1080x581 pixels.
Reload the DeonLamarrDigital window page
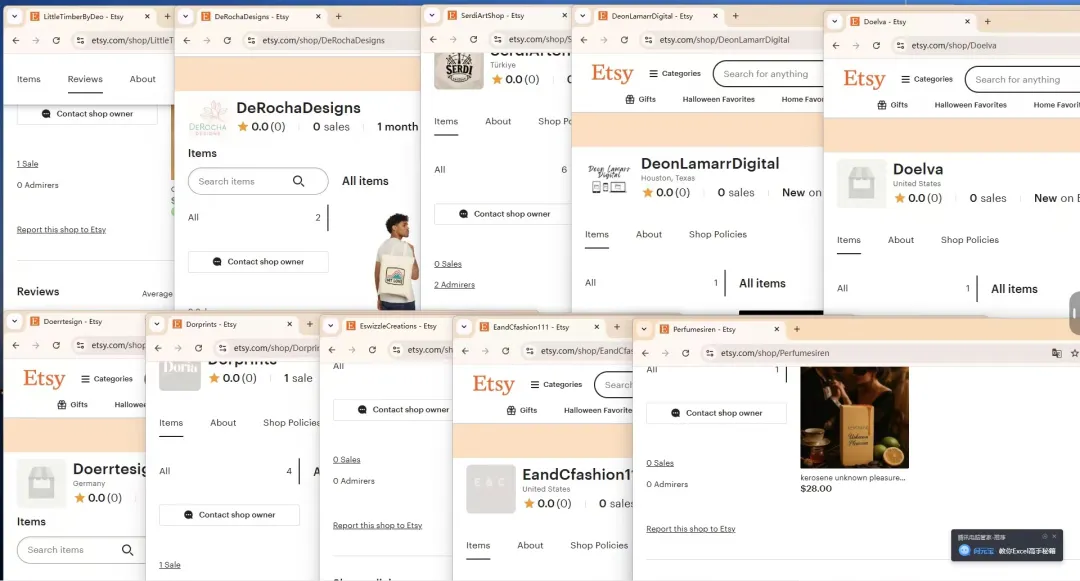[624, 40]
